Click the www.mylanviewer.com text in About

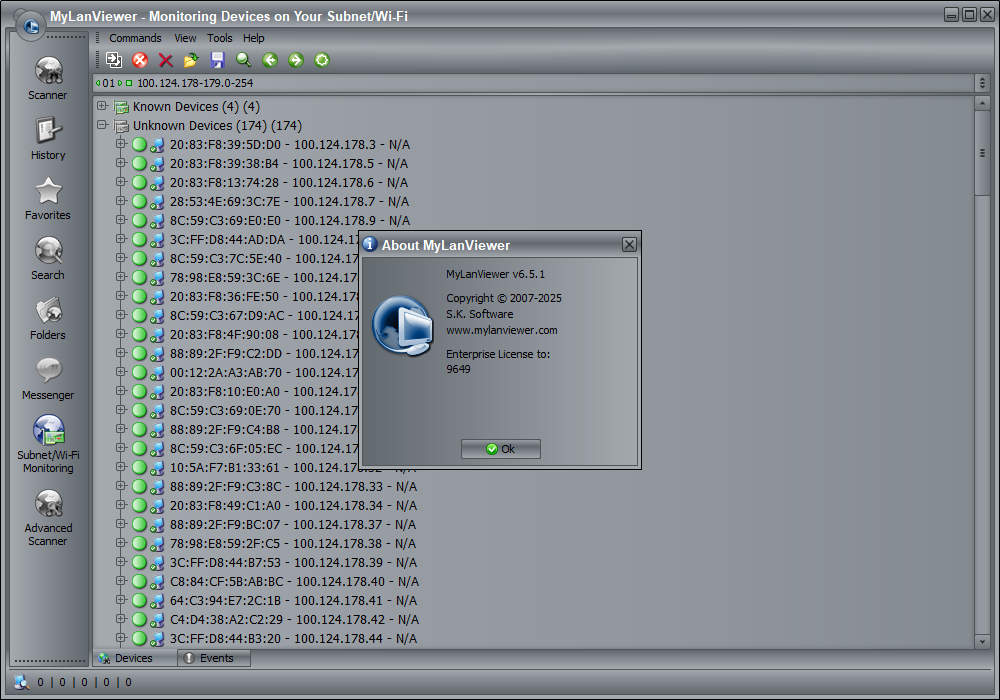502,330
